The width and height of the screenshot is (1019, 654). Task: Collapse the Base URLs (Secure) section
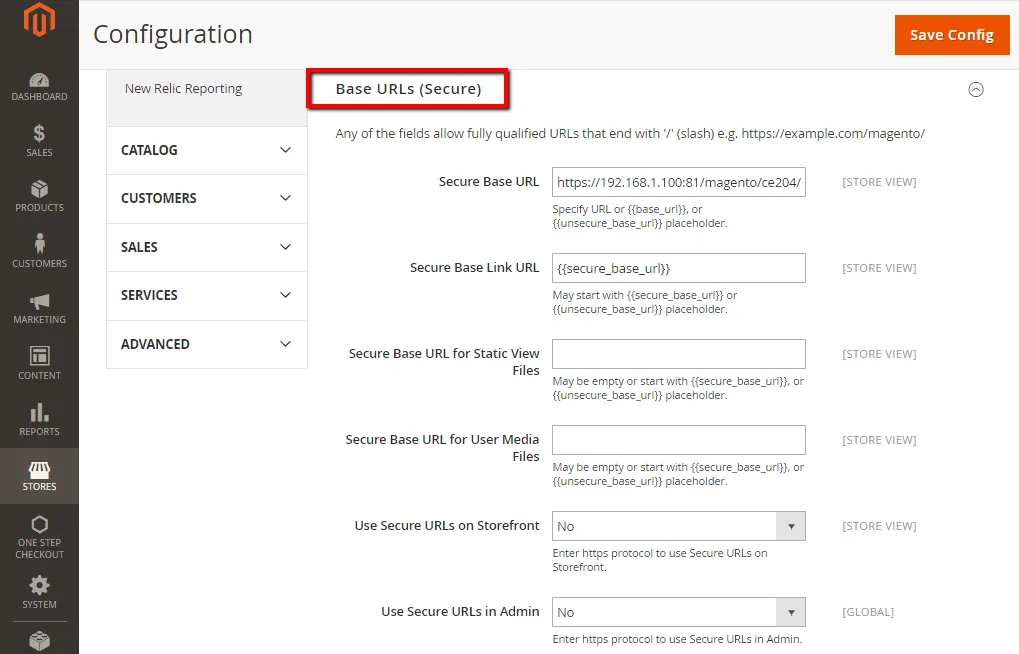975,89
